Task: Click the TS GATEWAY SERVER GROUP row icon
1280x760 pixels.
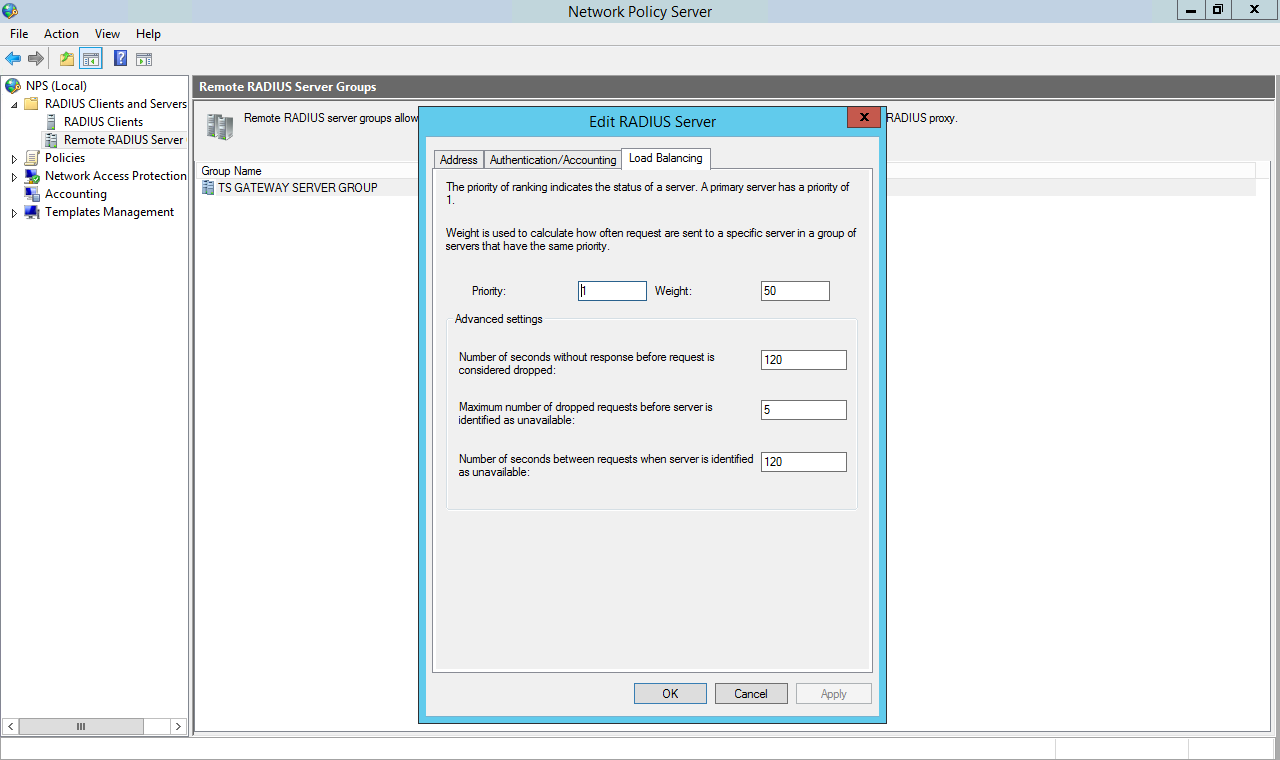Action: click(208, 188)
